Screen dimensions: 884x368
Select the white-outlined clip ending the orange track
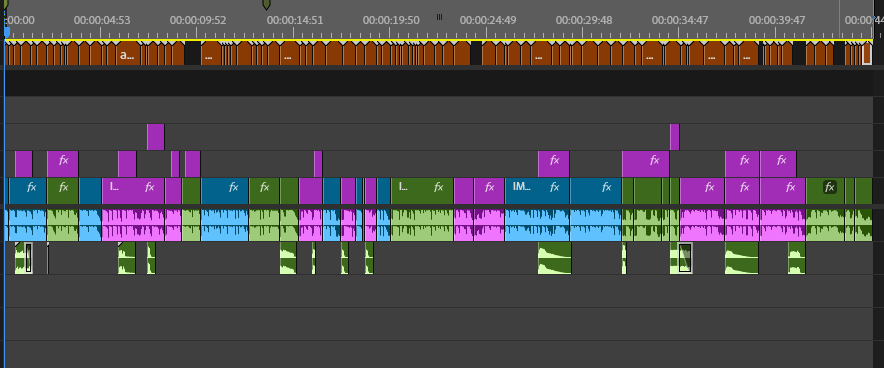click(x=867, y=55)
